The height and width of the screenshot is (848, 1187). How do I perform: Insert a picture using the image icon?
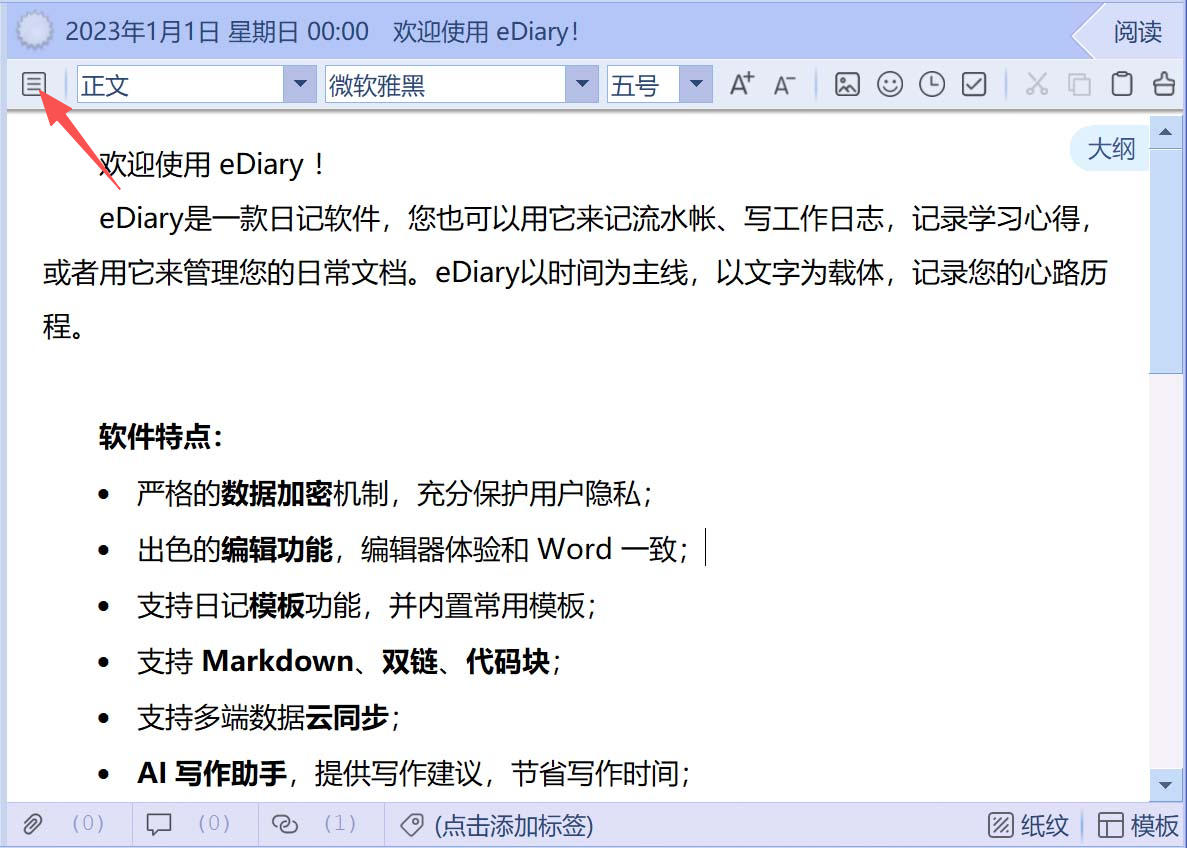pos(847,84)
